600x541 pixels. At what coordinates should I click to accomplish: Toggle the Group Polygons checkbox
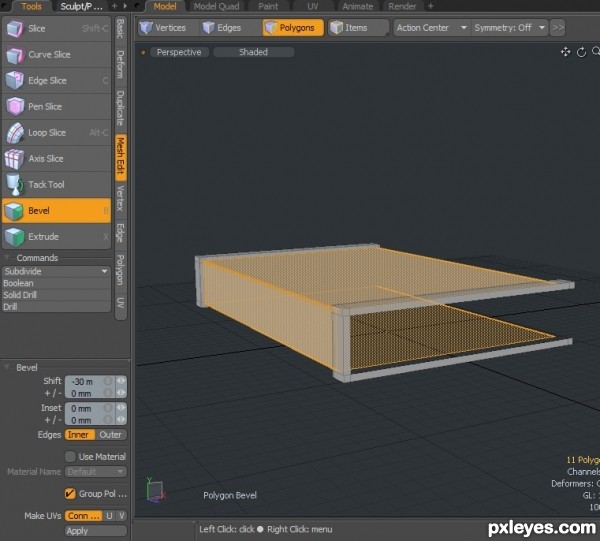[70, 494]
